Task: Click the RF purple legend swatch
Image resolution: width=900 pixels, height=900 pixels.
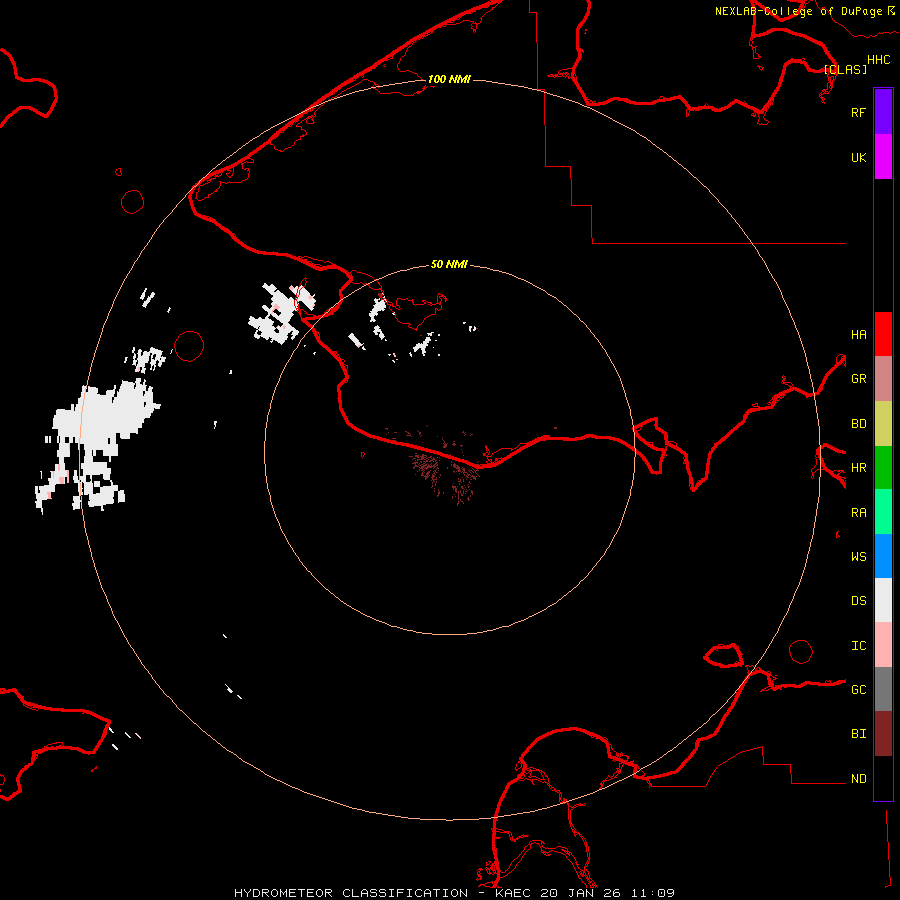Action: pyautogui.click(x=883, y=112)
